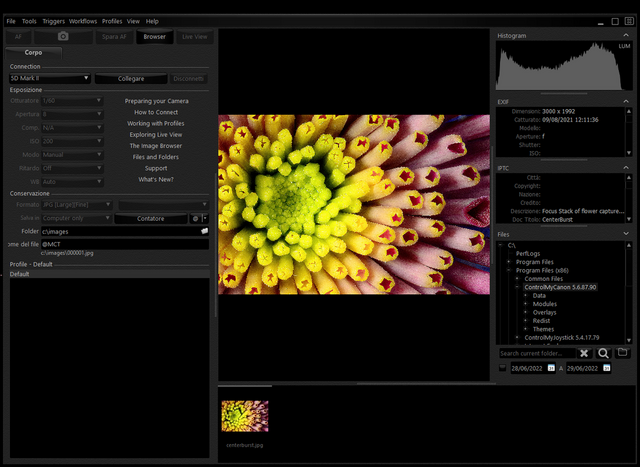The image size is (640, 467).
Task: Open Exploring Live View link
Action: 156,135
